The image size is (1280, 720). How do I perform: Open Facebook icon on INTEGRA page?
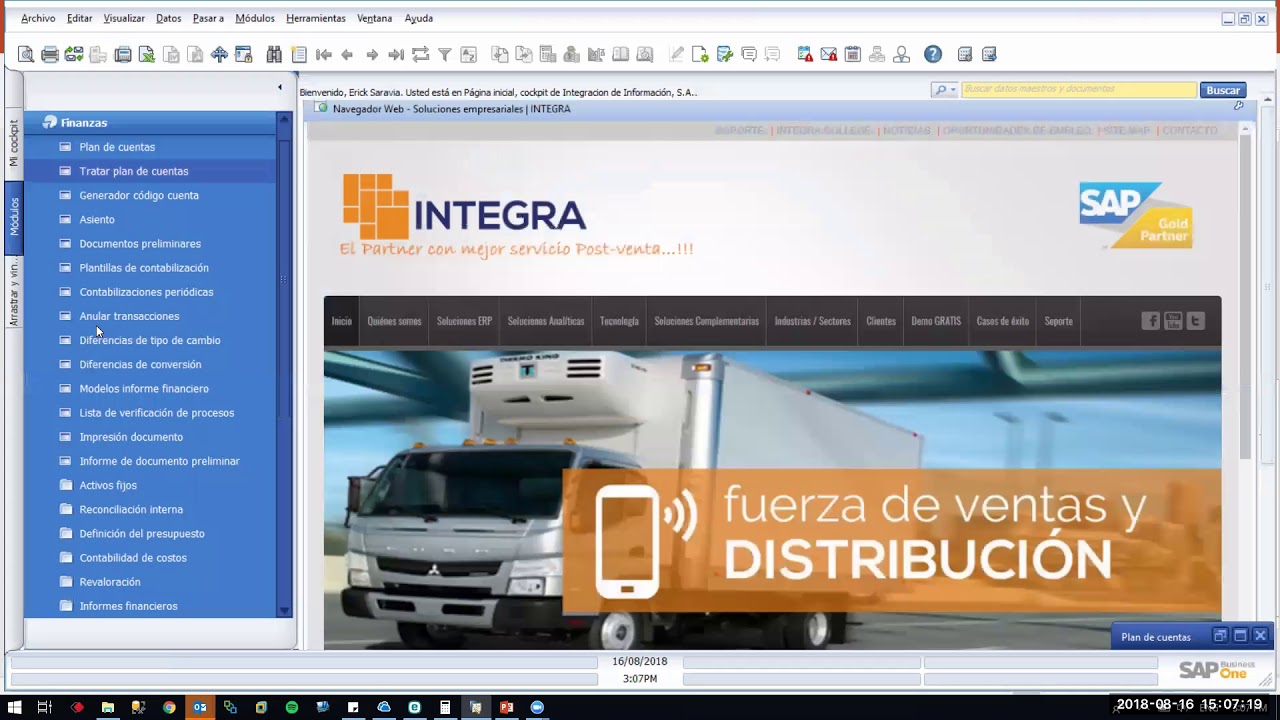1151,321
